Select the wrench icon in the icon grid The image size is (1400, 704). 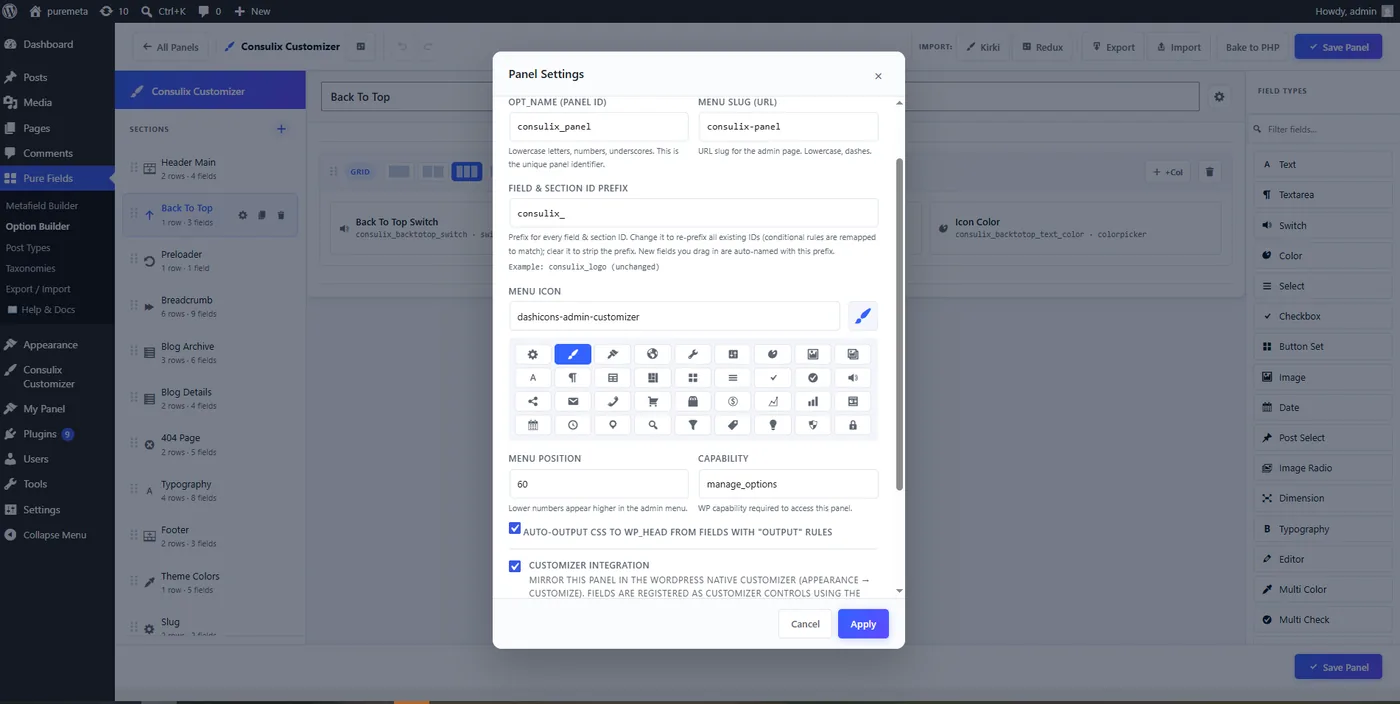pyautogui.click(x=693, y=354)
